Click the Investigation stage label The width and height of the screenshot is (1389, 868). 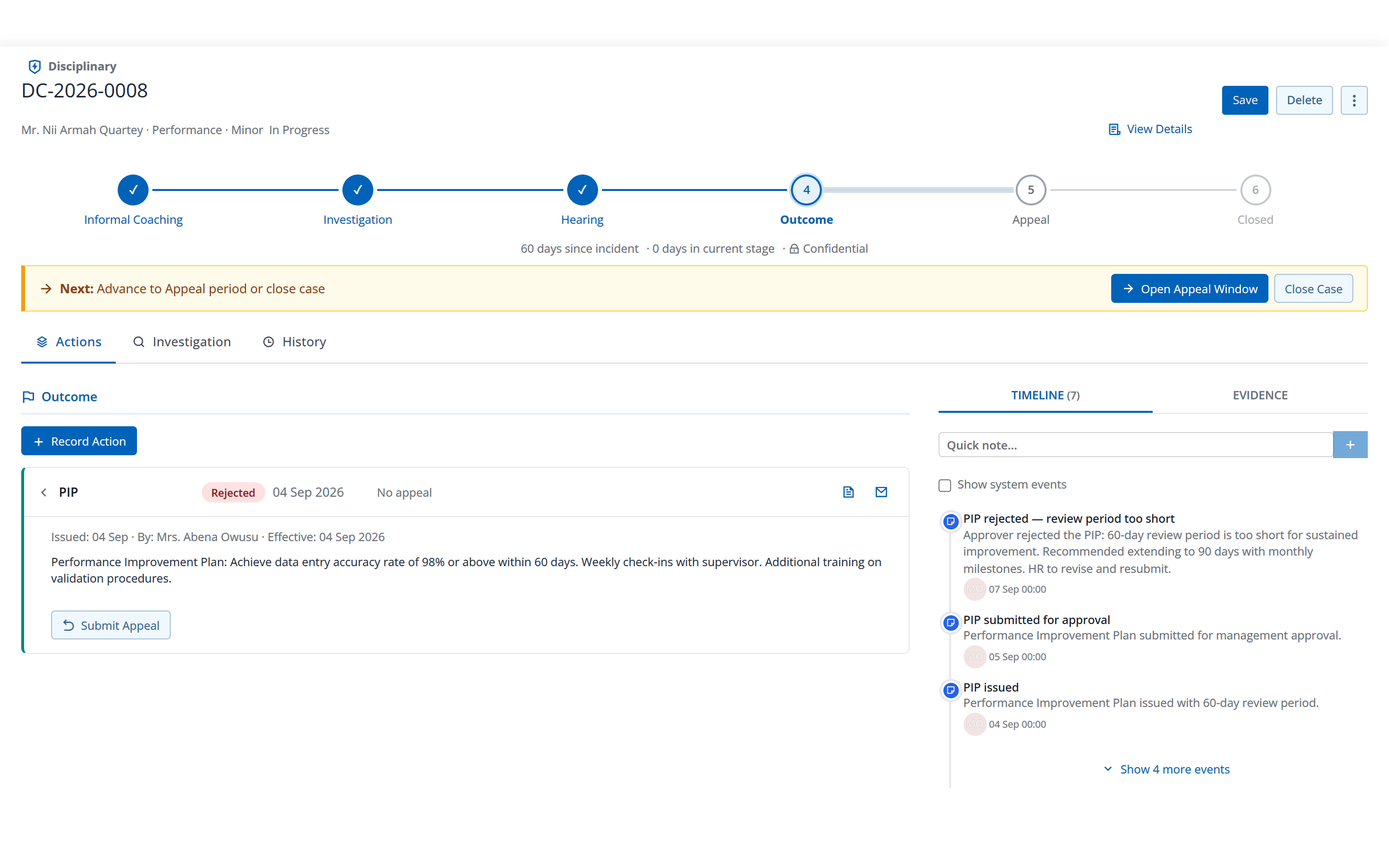coord(357,220)
